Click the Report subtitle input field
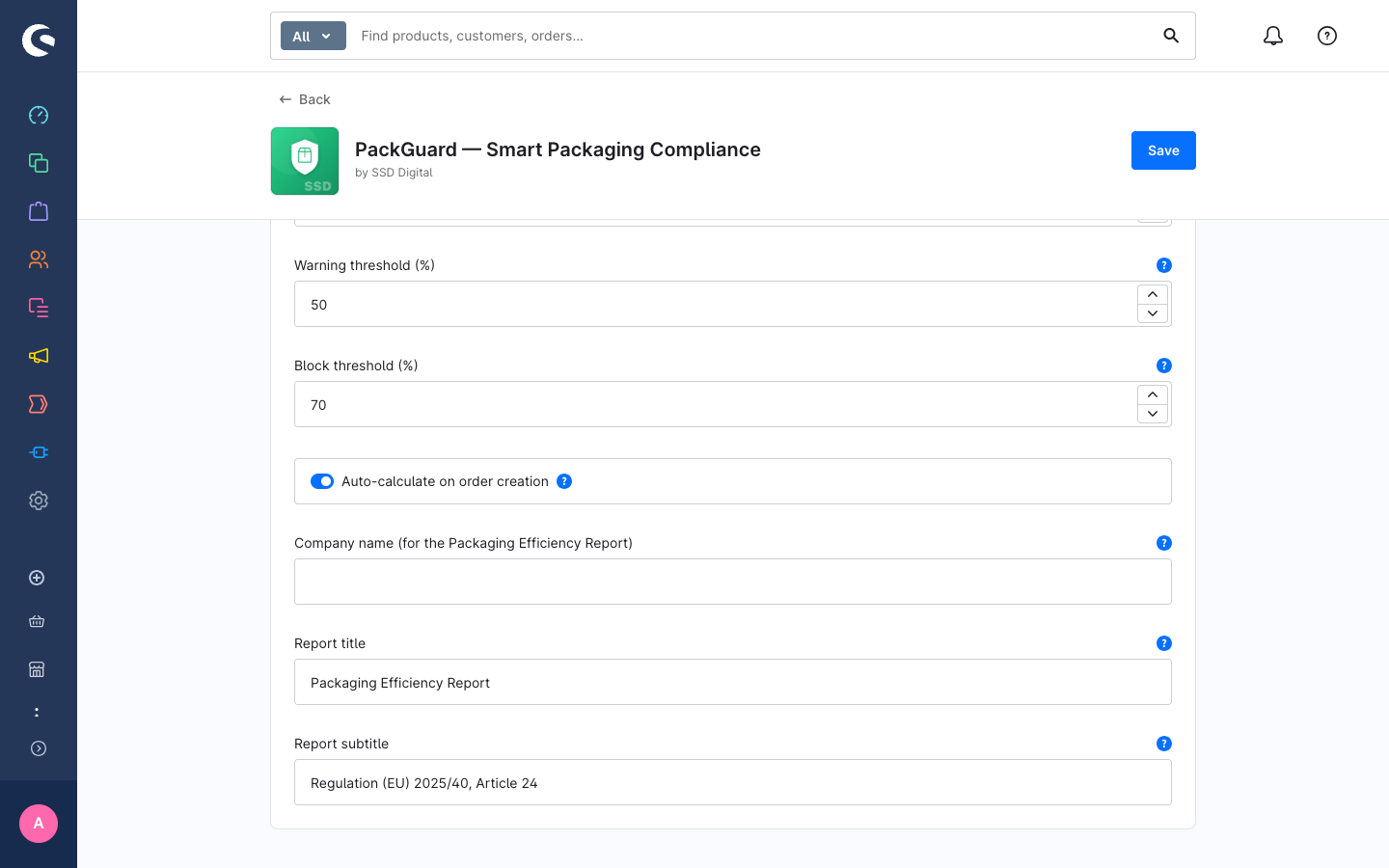The width and height of the screenshot is (1389, 868). click(x=733, y=782)
